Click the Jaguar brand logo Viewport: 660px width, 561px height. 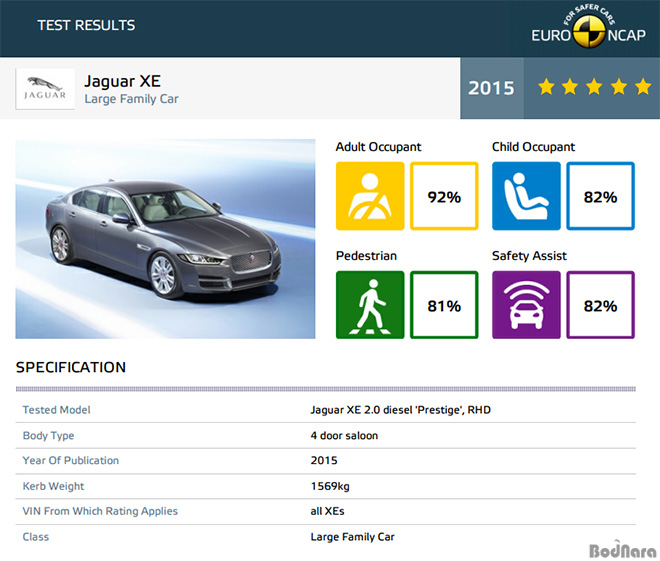(x=45, y=89)
